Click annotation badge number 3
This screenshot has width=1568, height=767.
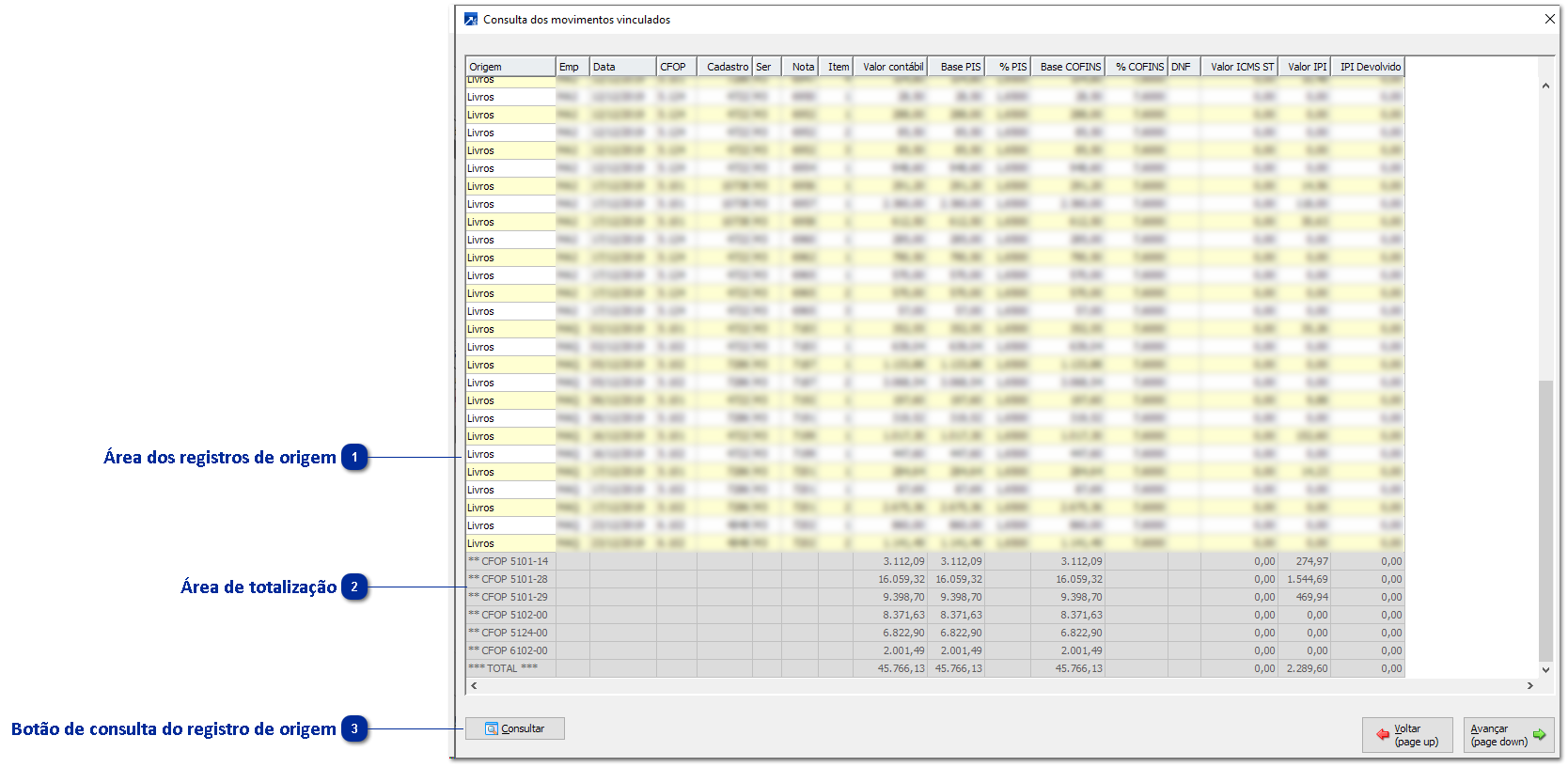[x=354, y=729]
